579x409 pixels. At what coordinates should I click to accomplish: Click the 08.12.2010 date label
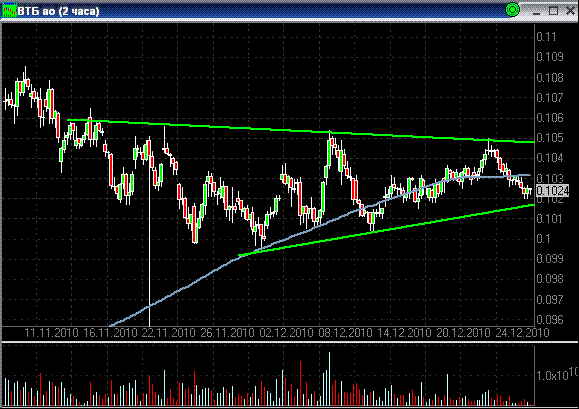pyautogui.click(x=345, y=333)
